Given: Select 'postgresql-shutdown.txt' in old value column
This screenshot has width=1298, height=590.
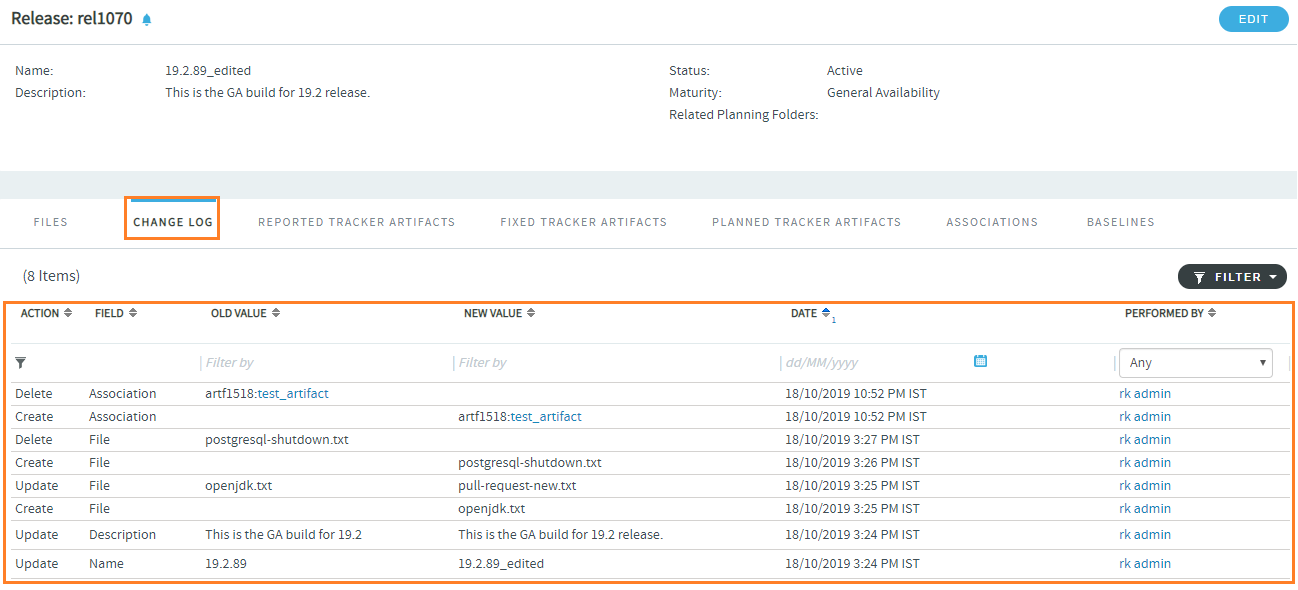Looking at the screenshot, I should pyautogui.click(x=277, y=439).
